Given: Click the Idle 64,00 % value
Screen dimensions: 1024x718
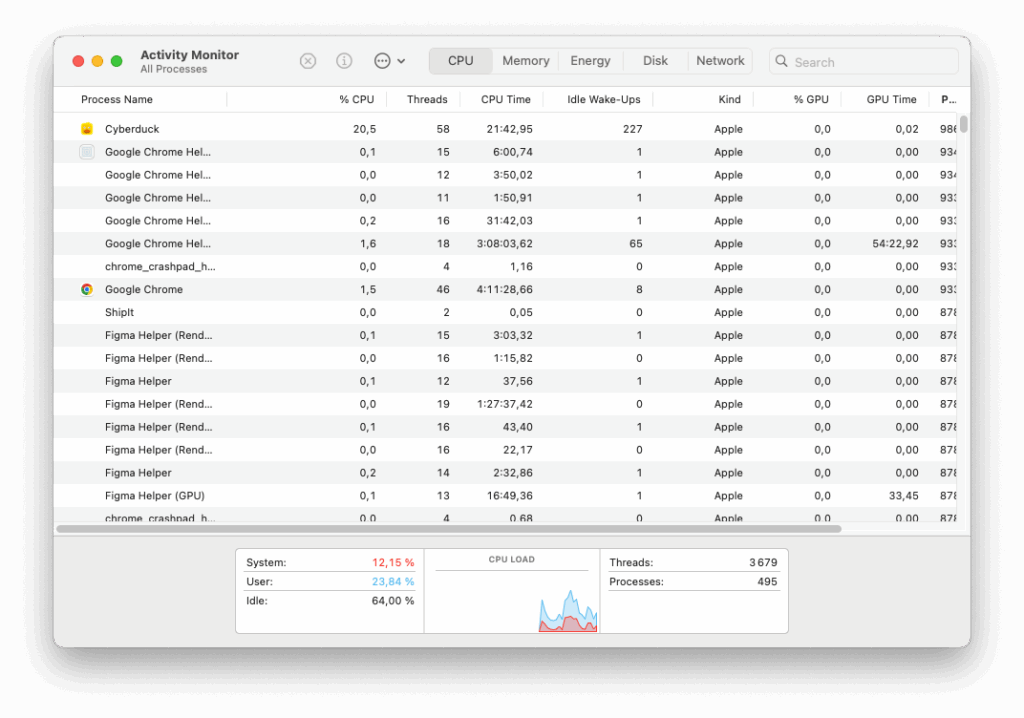Looking at the screenshot, I should tap(393, 600).
